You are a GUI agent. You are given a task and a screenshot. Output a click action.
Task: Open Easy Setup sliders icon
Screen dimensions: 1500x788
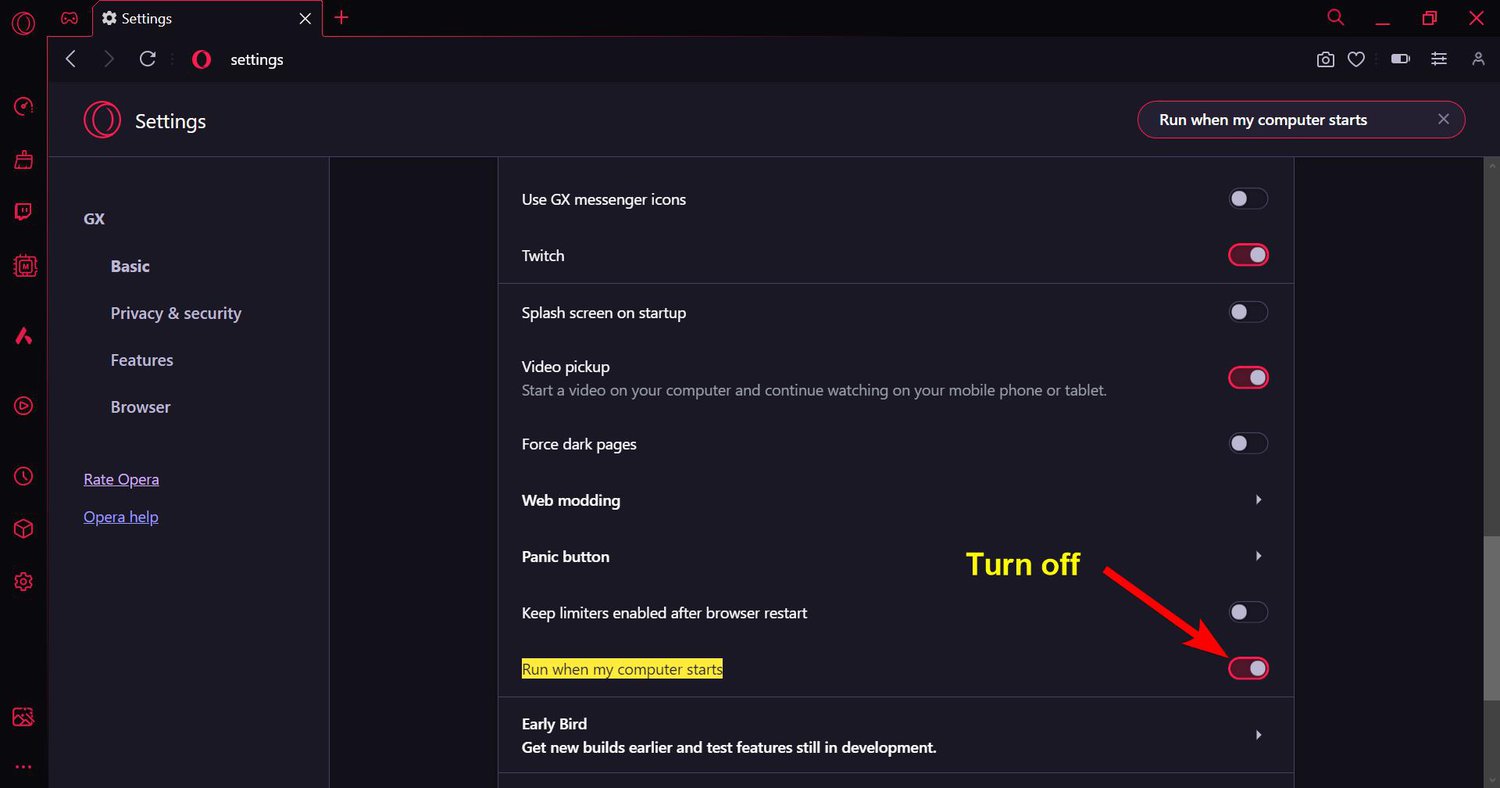1439,60
